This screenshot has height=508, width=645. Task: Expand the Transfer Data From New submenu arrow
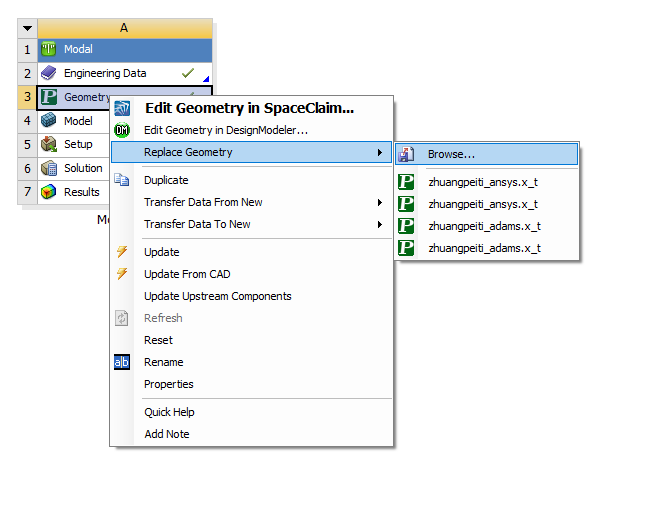(380, 202)
